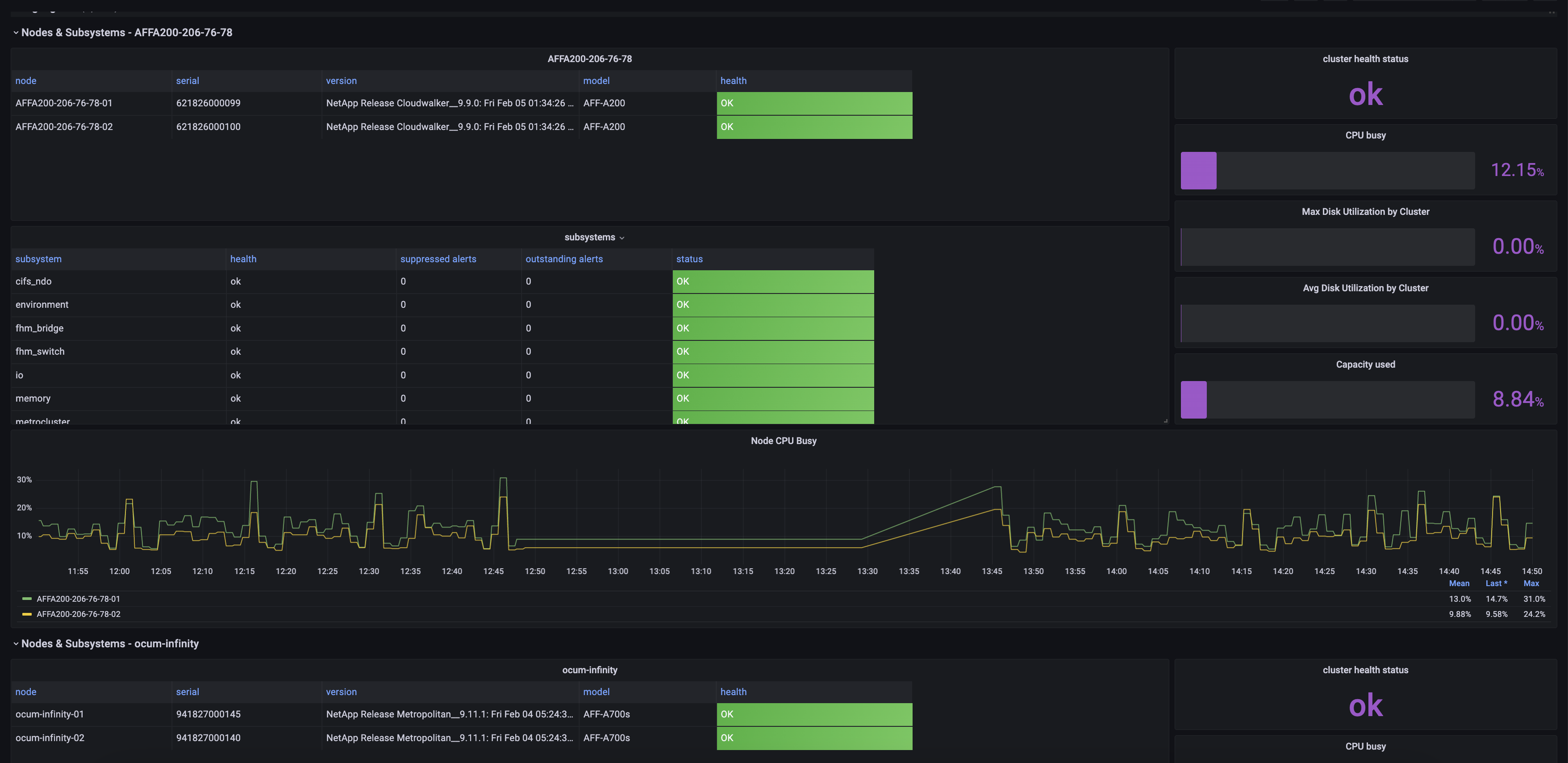Sort the subsystems table by health
Screen dimensions: 1568x763
[243, 259]
